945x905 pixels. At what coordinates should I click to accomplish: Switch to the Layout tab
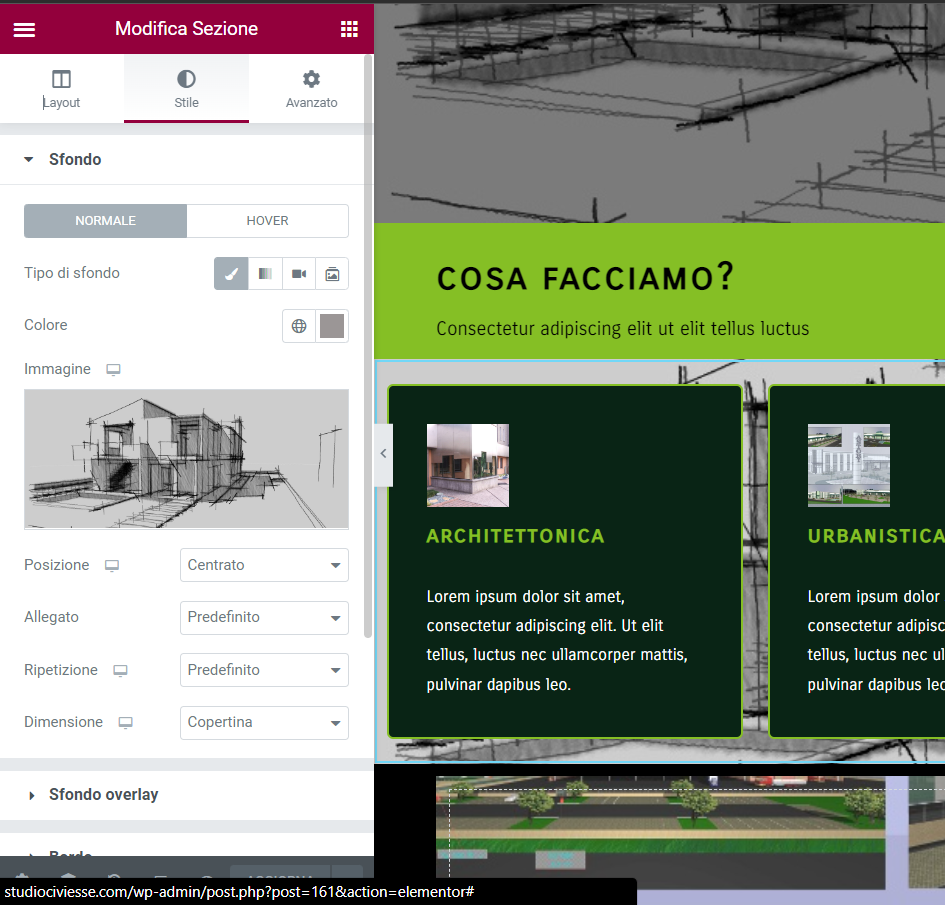pyautogui.click(x=62, y=89)
